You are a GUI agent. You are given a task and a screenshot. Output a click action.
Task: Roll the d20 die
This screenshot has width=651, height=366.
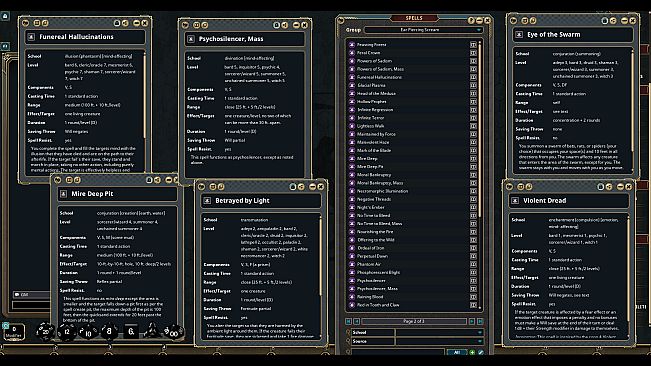point(45,331)
